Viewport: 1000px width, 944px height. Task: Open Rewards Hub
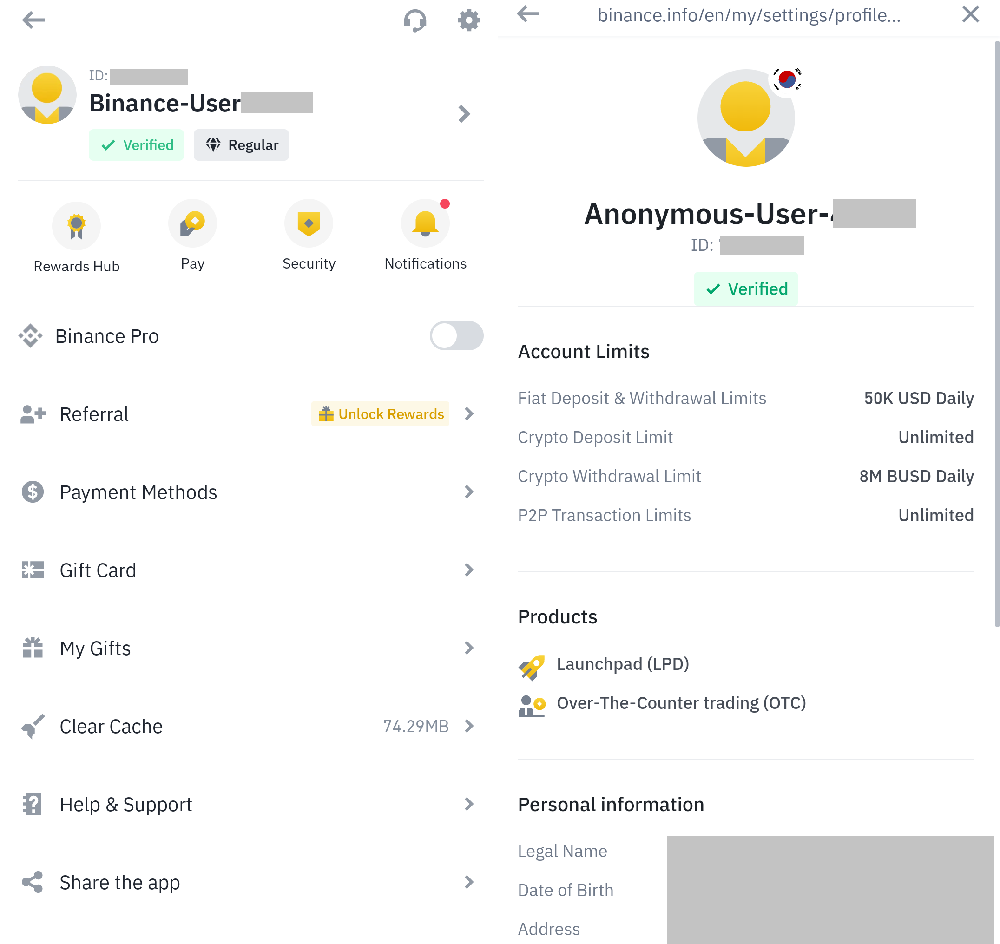(77, 238)
